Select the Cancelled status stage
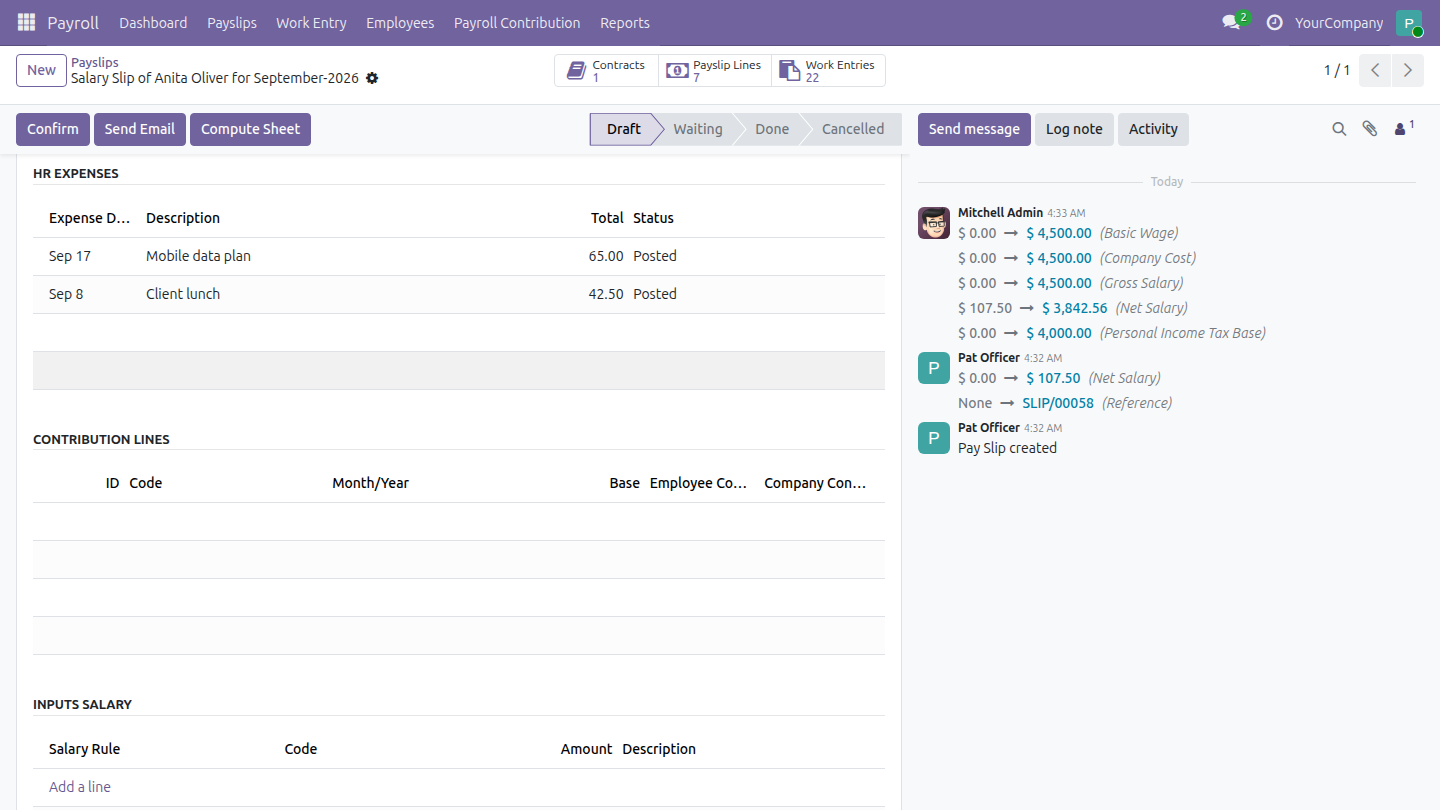 click(x=853, y=129)
